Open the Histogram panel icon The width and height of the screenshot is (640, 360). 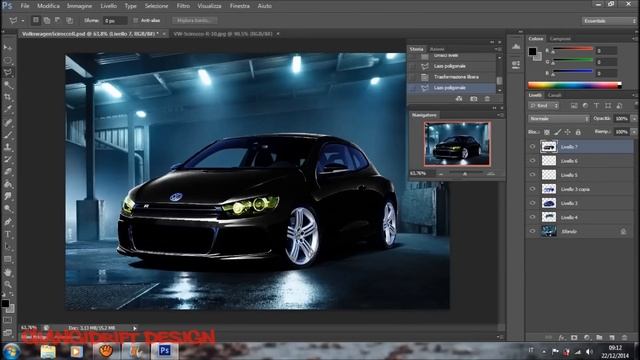(x=516, y=47)
